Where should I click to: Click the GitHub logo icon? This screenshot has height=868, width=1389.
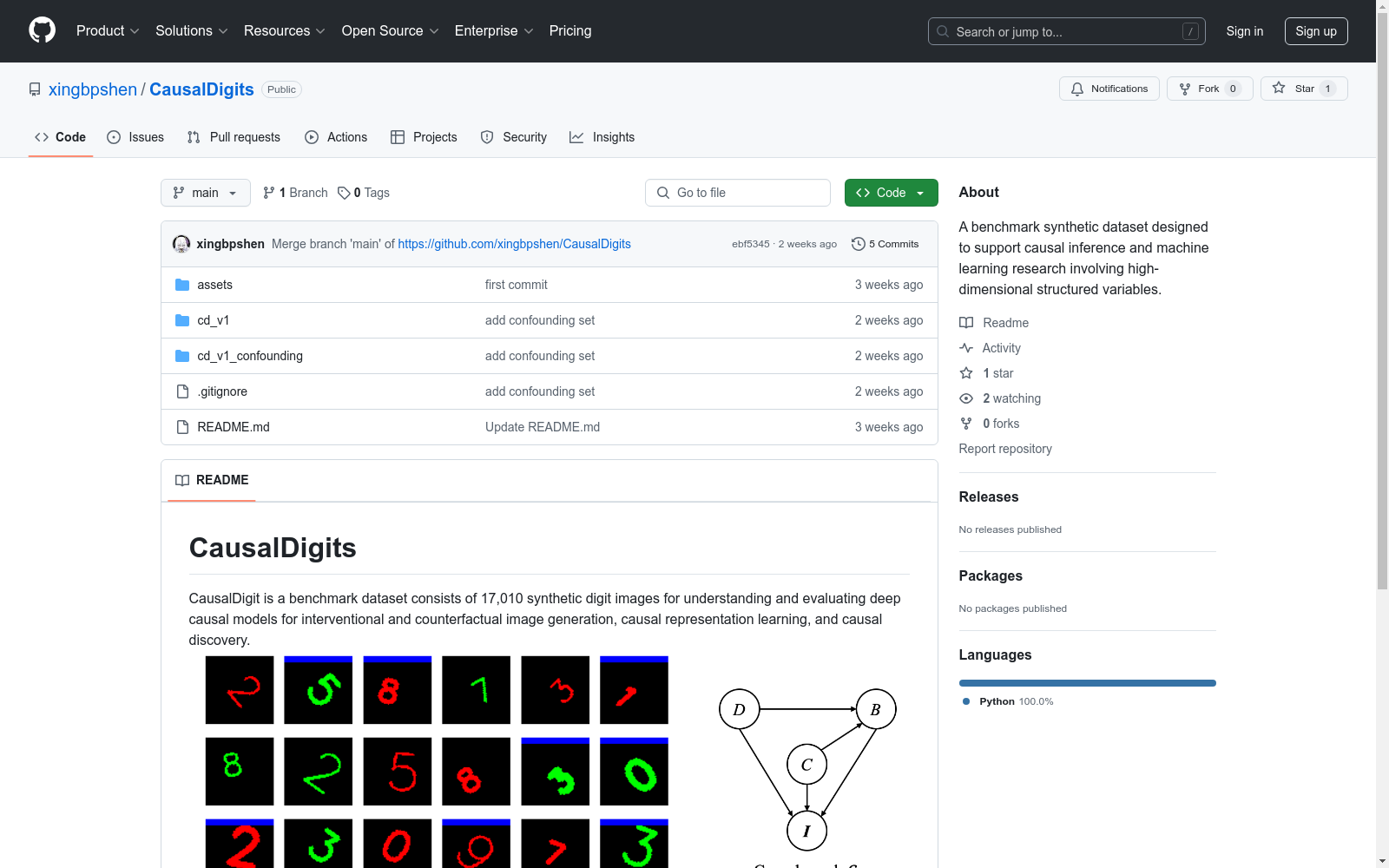click(x=42, y=30)
